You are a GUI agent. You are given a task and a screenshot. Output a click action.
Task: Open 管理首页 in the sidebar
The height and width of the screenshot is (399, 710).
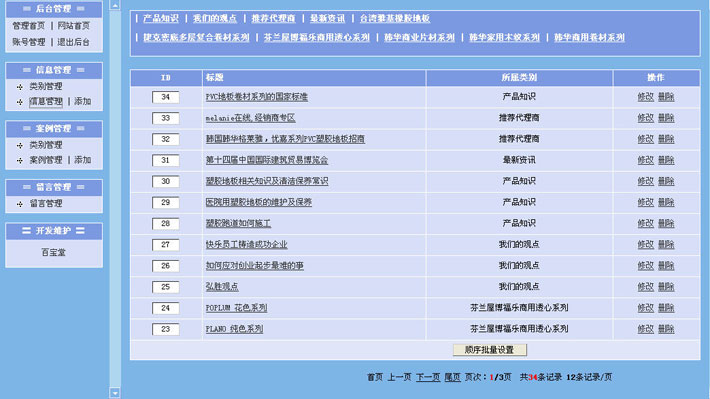coord(29,26)
